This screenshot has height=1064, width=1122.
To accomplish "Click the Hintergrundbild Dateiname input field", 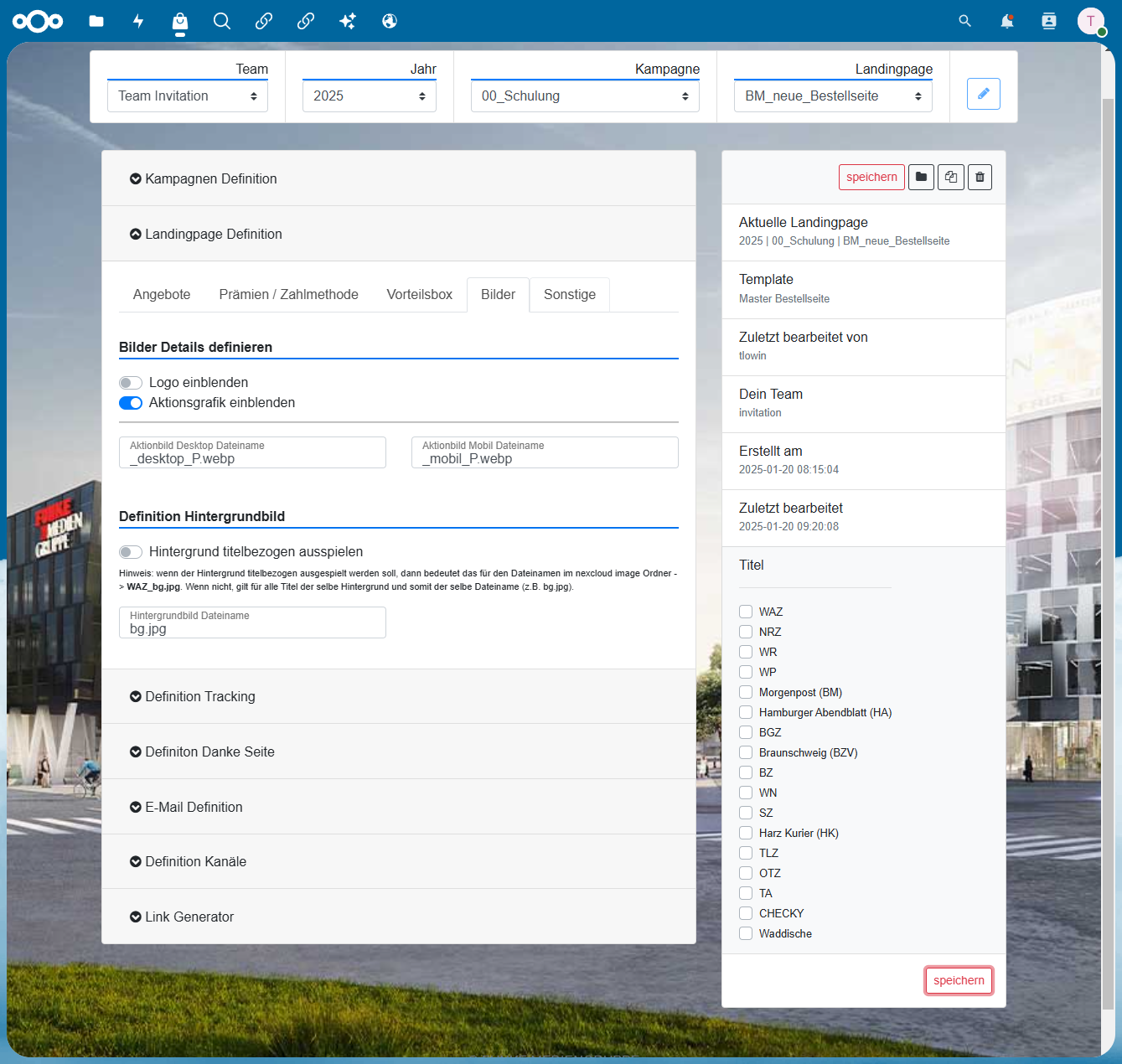I will [x=252, y=622].
